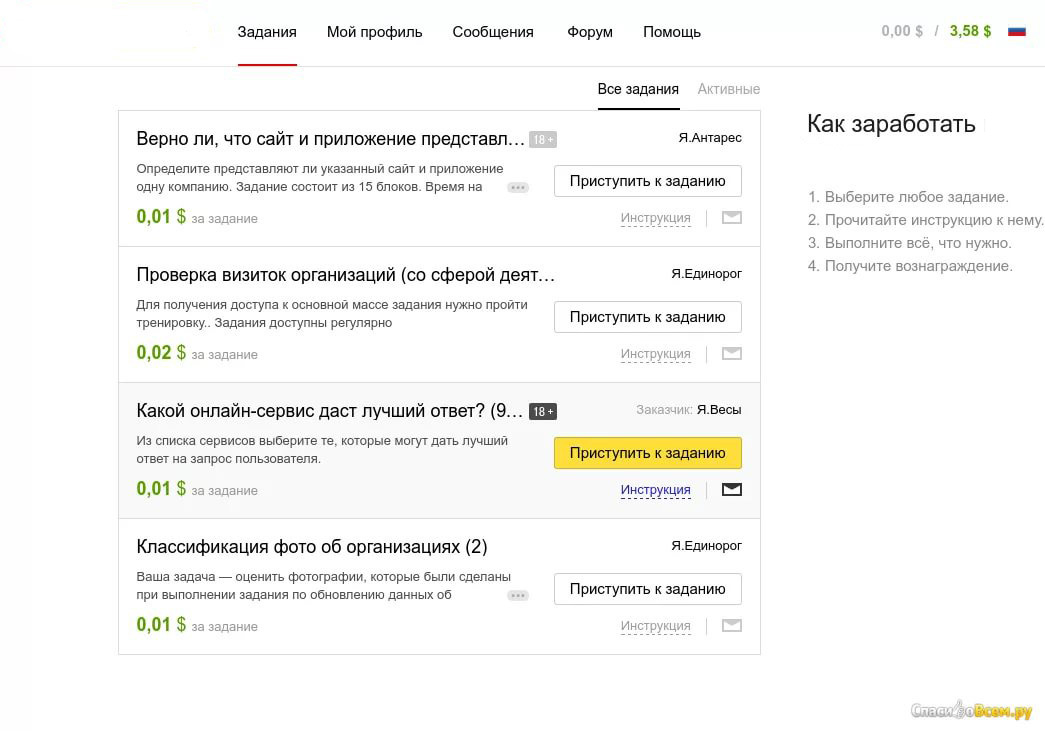Go to Сообщения section
The width and height of the screenshot is (1045, 731).
[493, 32]
